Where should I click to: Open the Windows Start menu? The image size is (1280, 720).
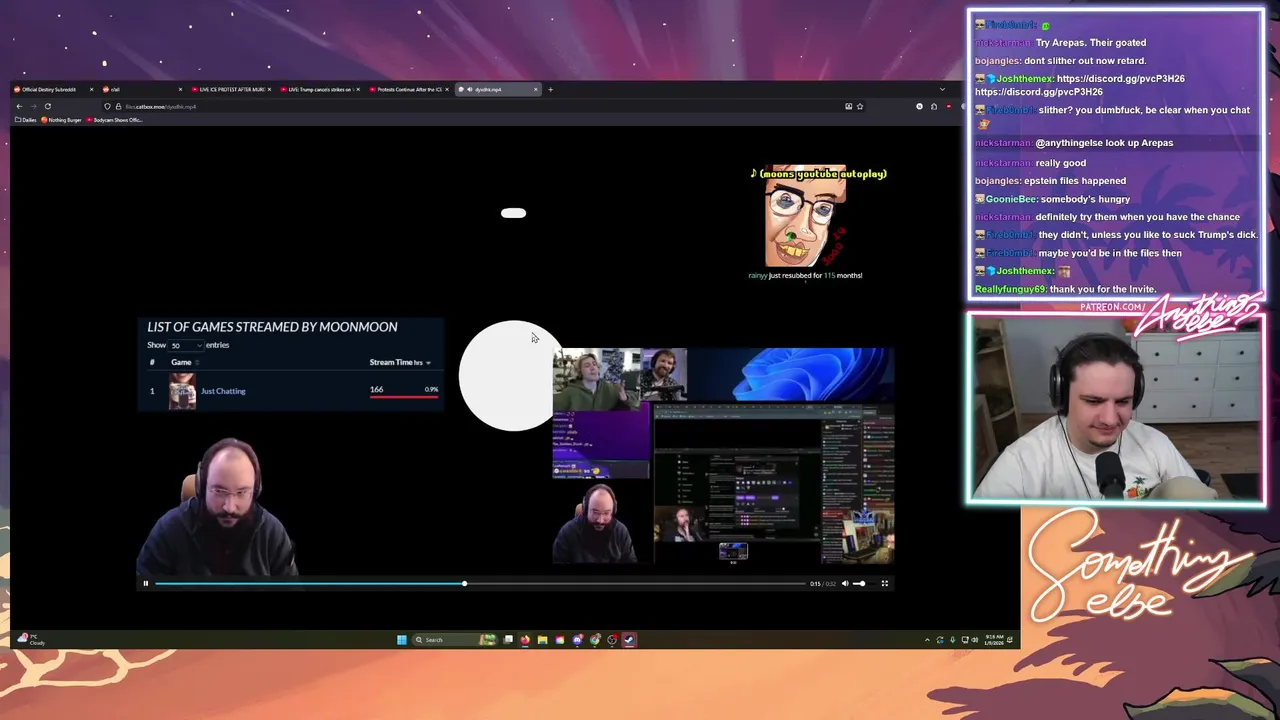point(401,640)
